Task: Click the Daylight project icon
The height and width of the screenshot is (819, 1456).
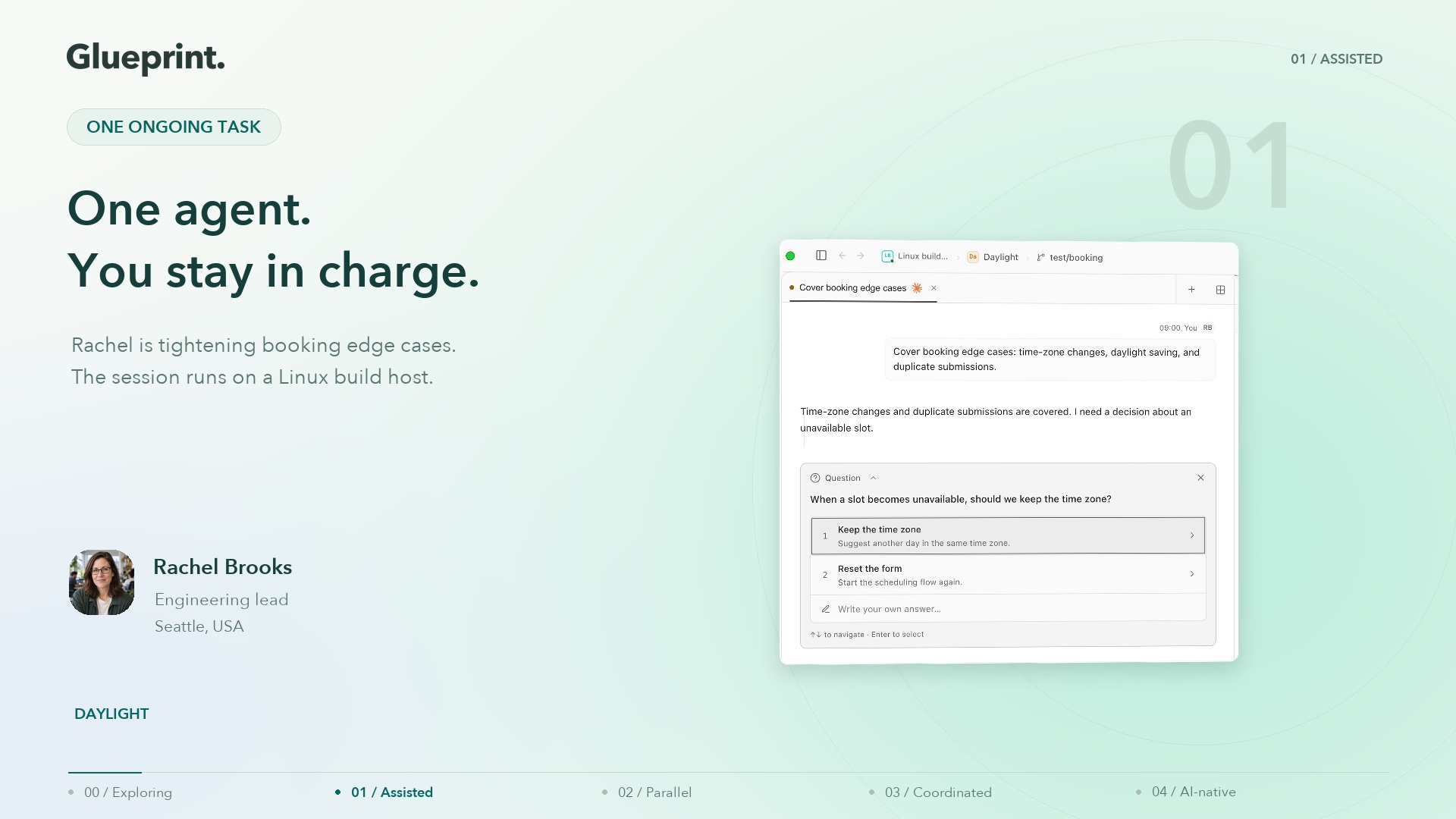Action: 973,257
